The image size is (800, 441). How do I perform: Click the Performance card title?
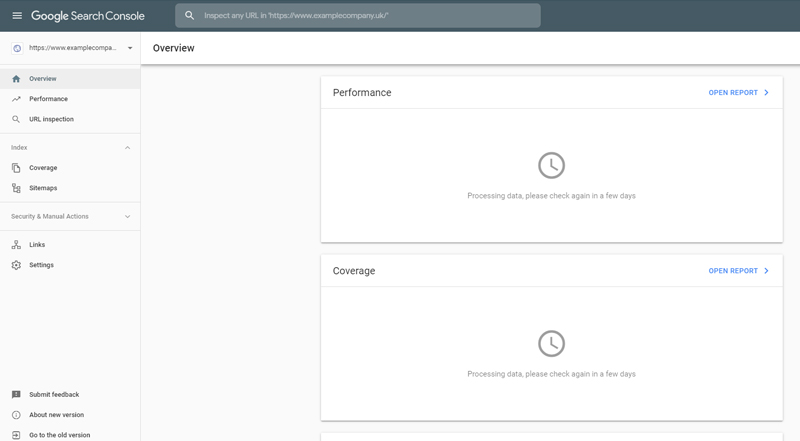pyautogui.click(x=362, y=92)
